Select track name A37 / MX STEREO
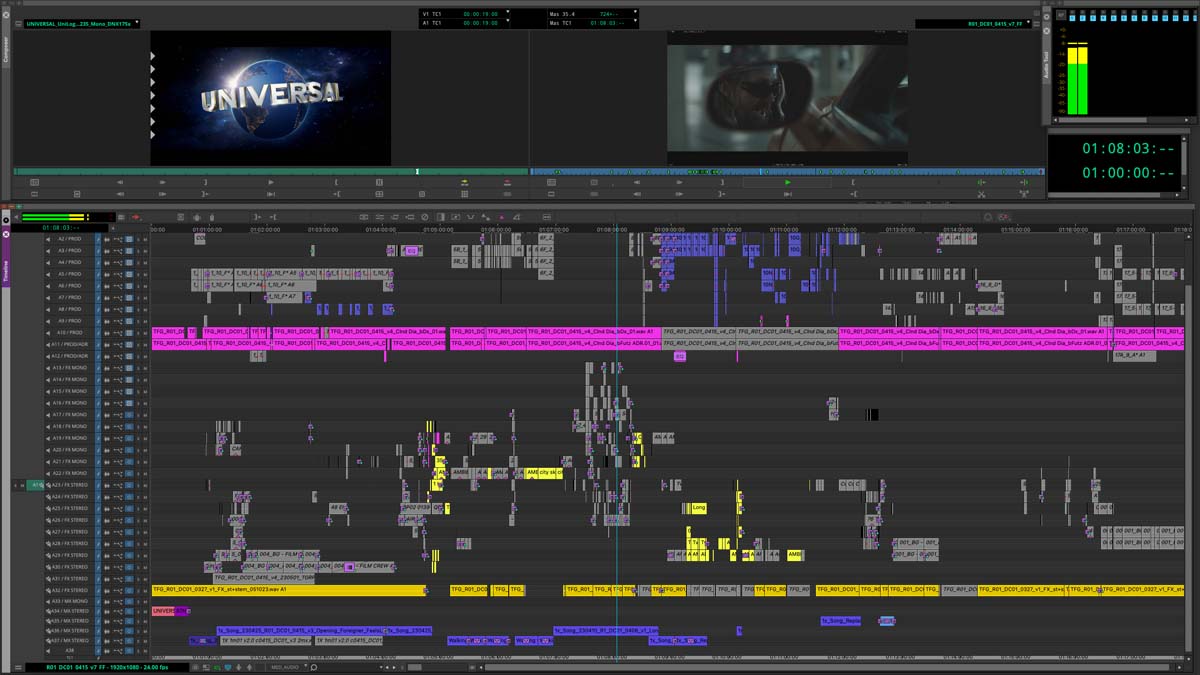The image size is (1200, 675). 70,641
